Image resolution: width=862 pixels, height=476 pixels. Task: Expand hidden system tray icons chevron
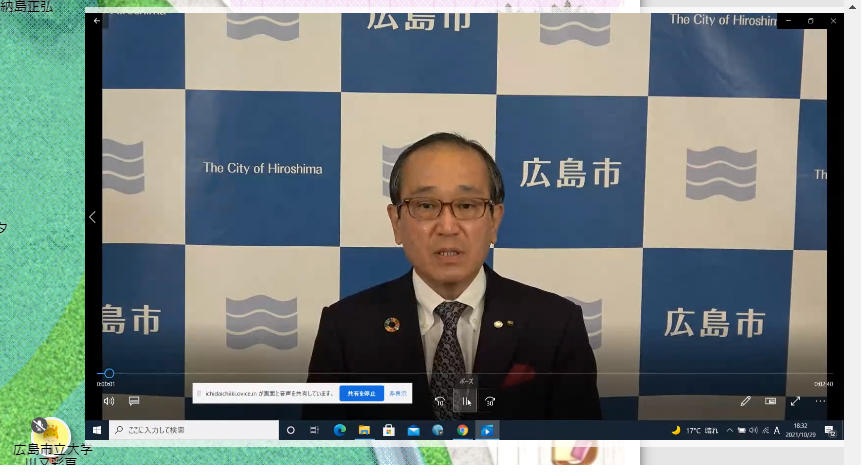point(730,430)
